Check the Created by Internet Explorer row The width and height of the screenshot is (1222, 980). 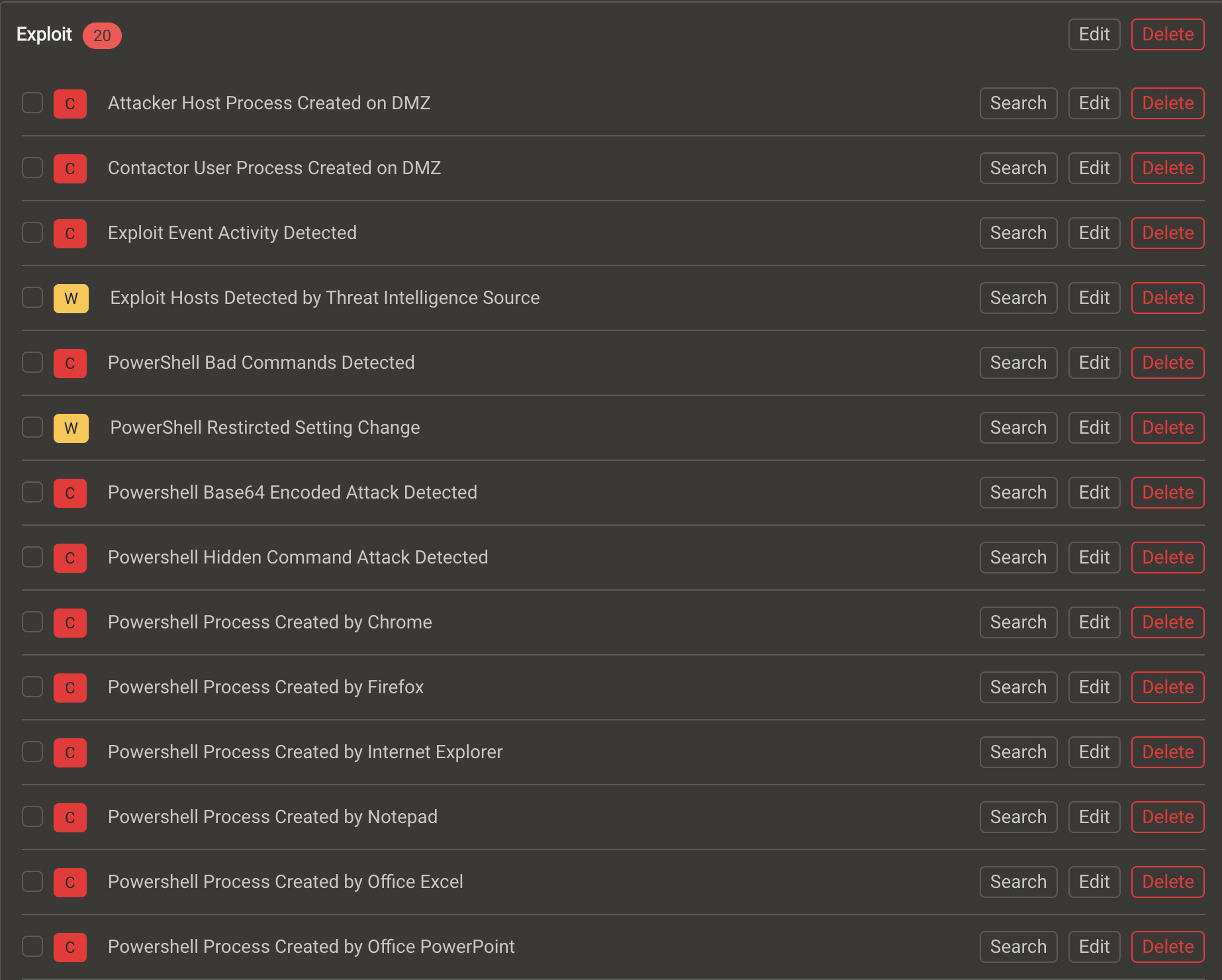pyautogui.click(x=32, y=752)
